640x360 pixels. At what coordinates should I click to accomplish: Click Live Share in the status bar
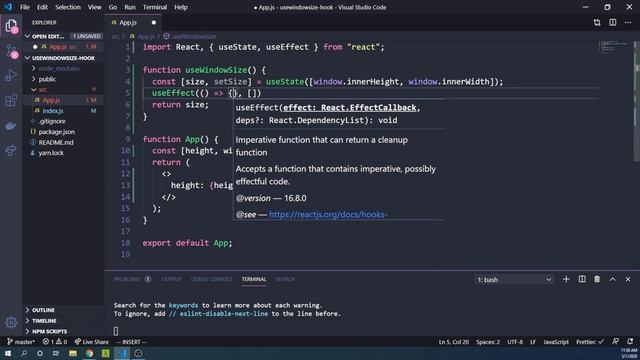[x=92, y=342]
